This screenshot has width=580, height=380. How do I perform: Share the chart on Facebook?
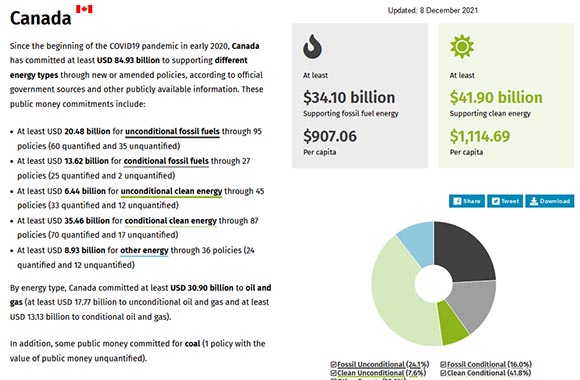tap(467, 201)
